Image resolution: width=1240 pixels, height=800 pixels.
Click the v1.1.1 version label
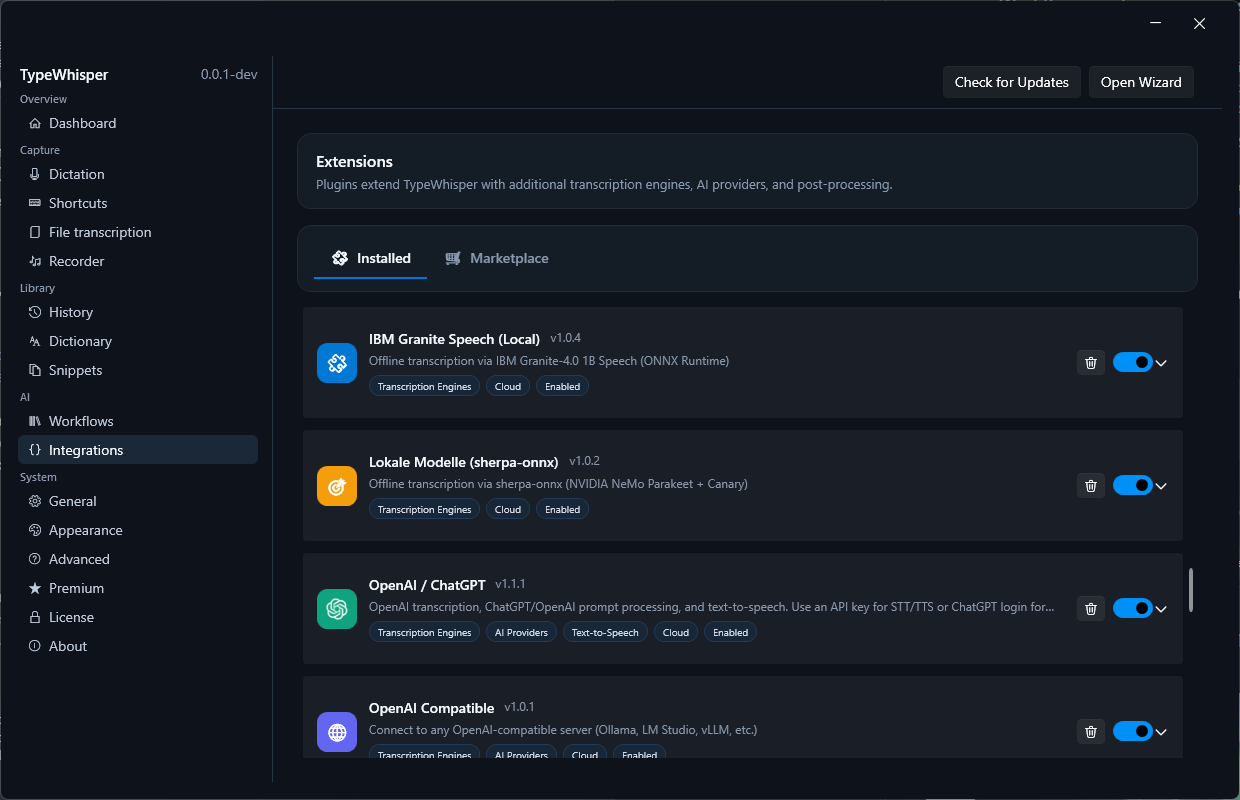(x=510, y=584)
